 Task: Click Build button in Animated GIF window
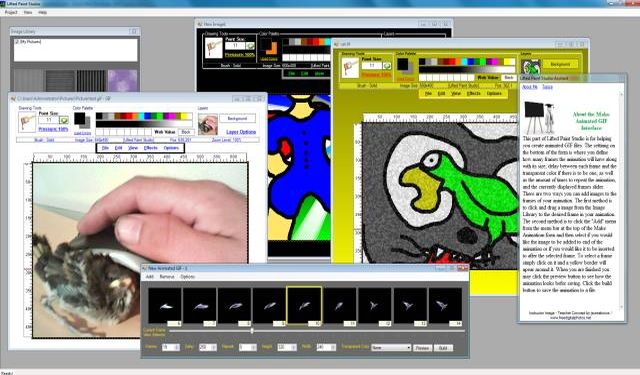tap(443, 348)
